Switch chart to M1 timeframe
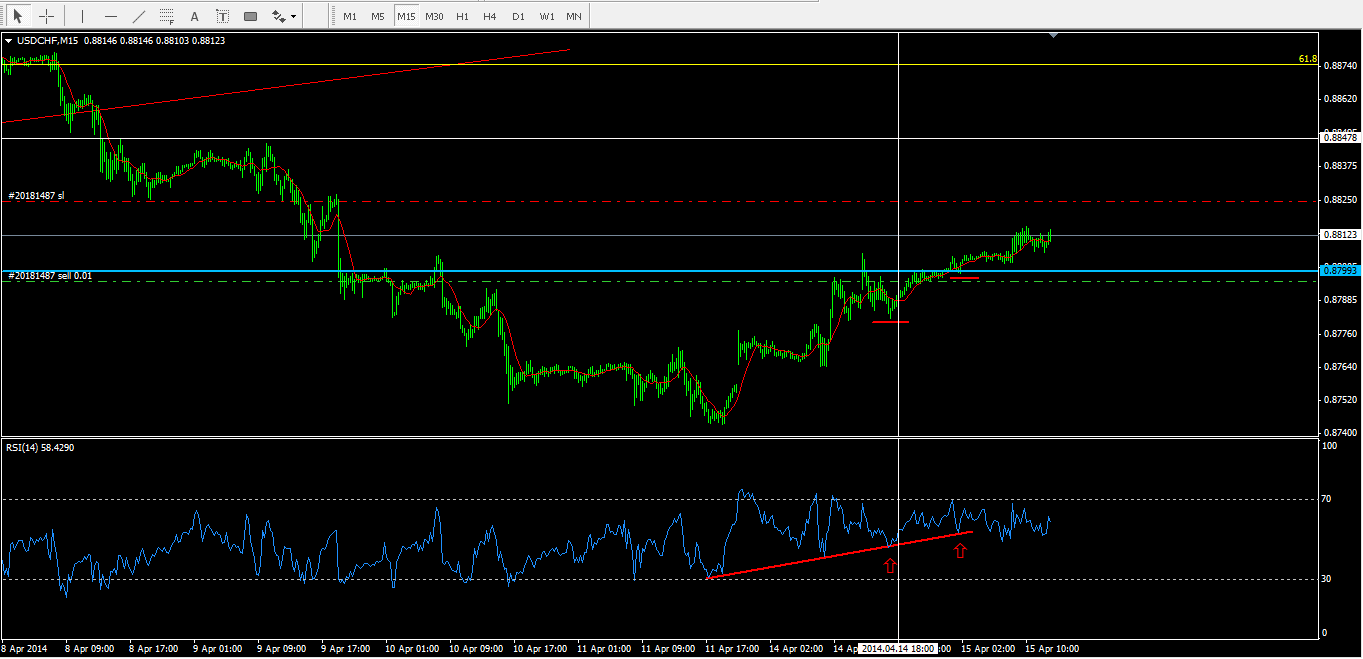 click(349, 17)
